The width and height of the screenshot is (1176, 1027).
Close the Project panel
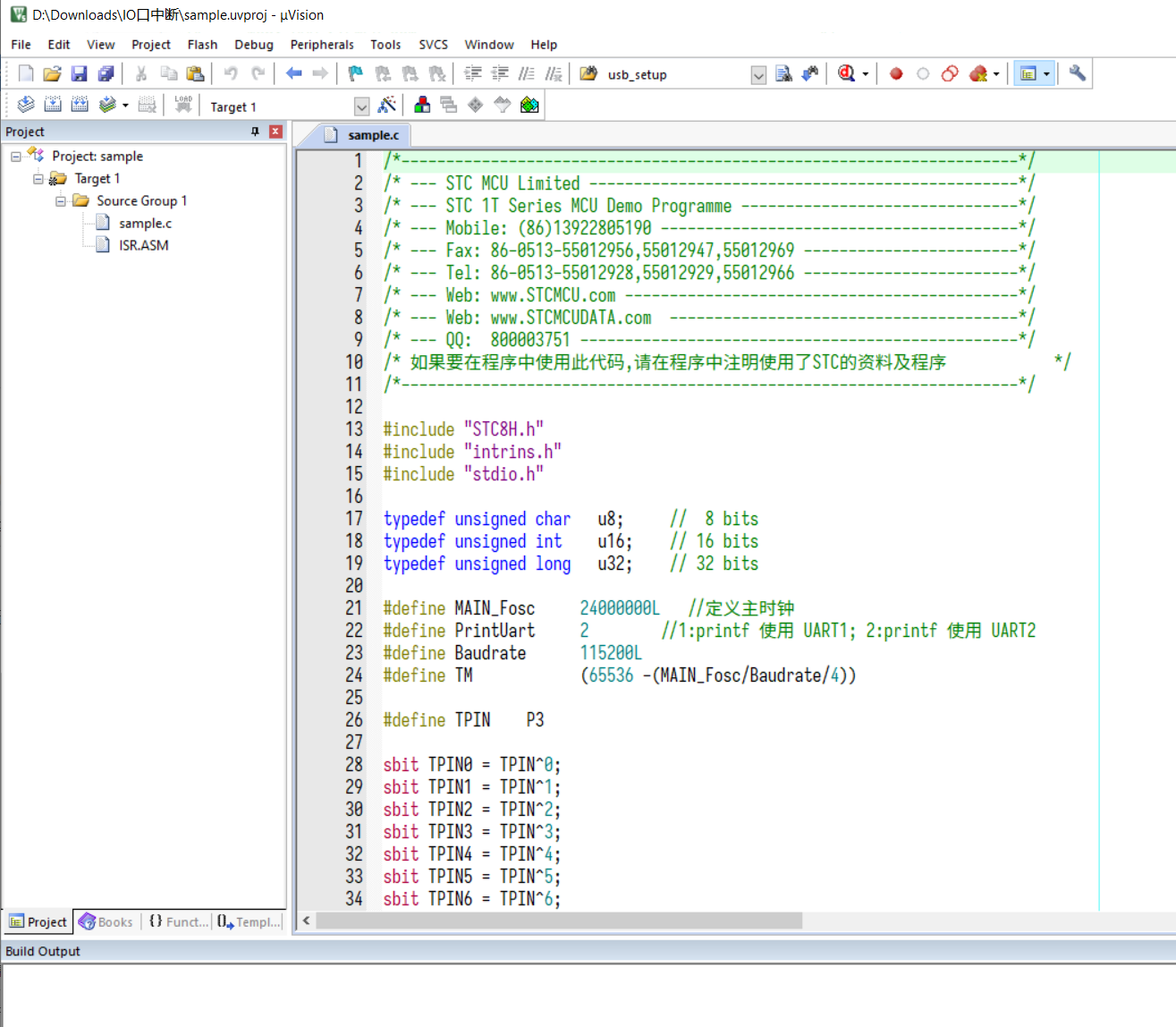[x=275, y=132]
